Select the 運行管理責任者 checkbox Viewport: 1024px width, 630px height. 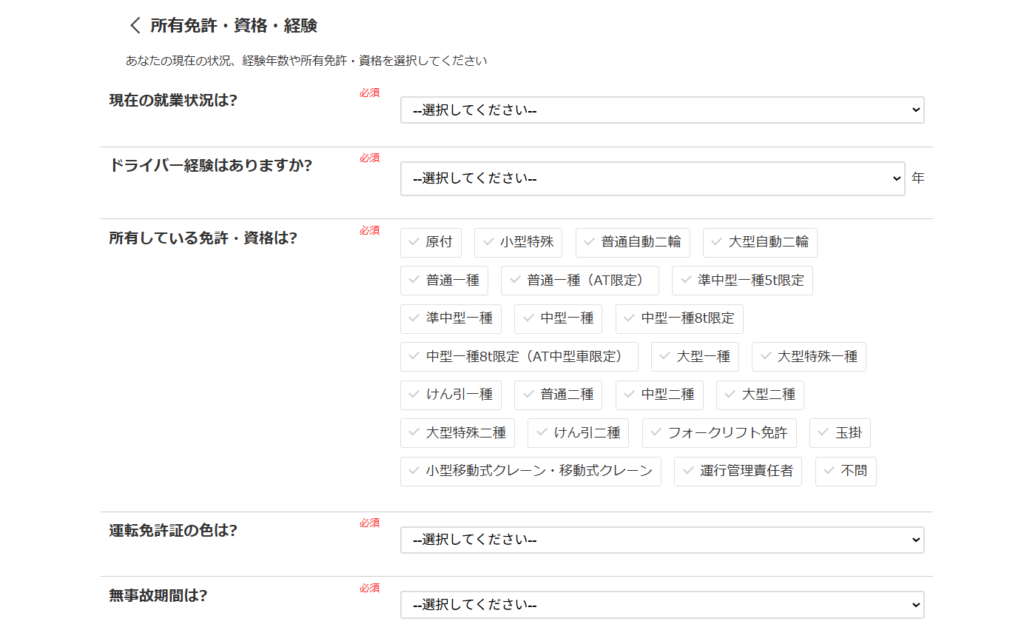pyautogui.click(x=738, y=471)
